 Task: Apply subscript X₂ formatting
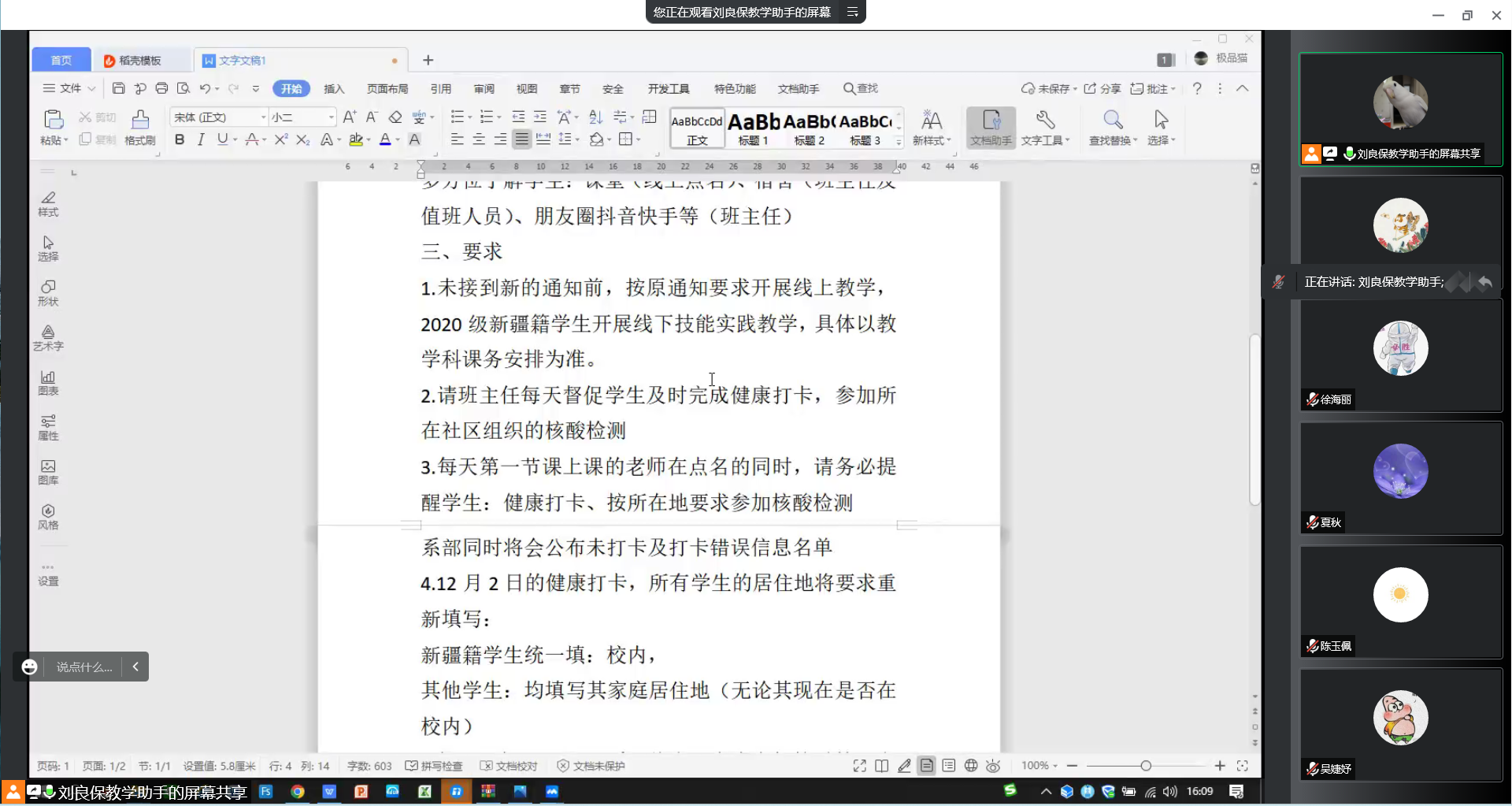(302, 139)
